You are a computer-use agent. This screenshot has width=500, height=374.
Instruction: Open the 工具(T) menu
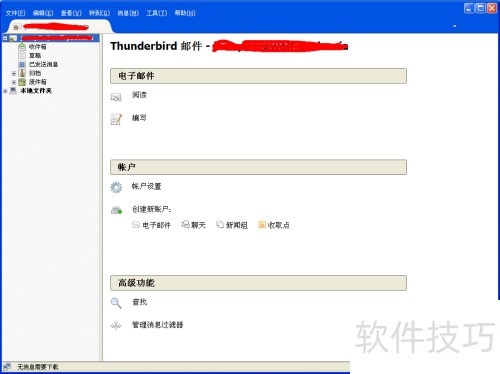click(157, 13)
